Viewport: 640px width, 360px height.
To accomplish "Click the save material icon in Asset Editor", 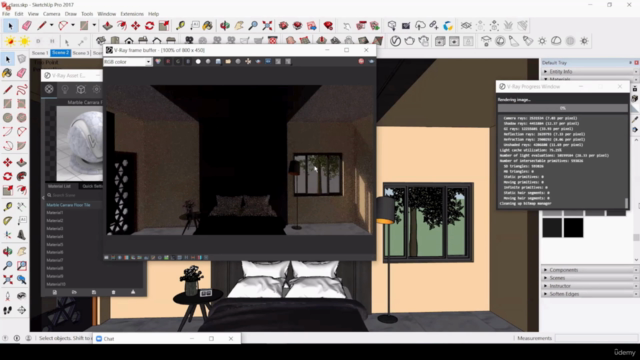I will point(94,292).
